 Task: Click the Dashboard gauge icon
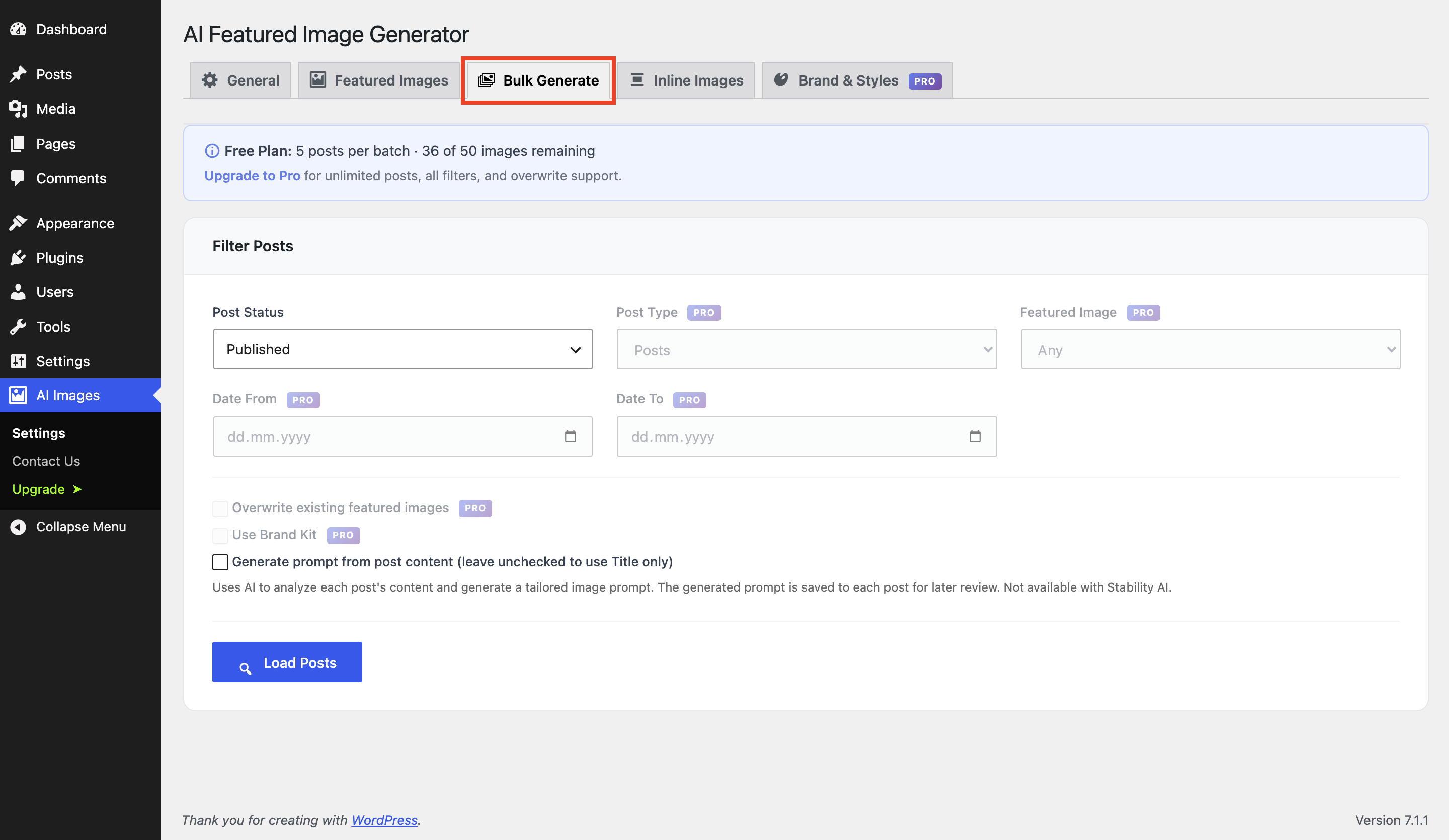pos(19,29)
